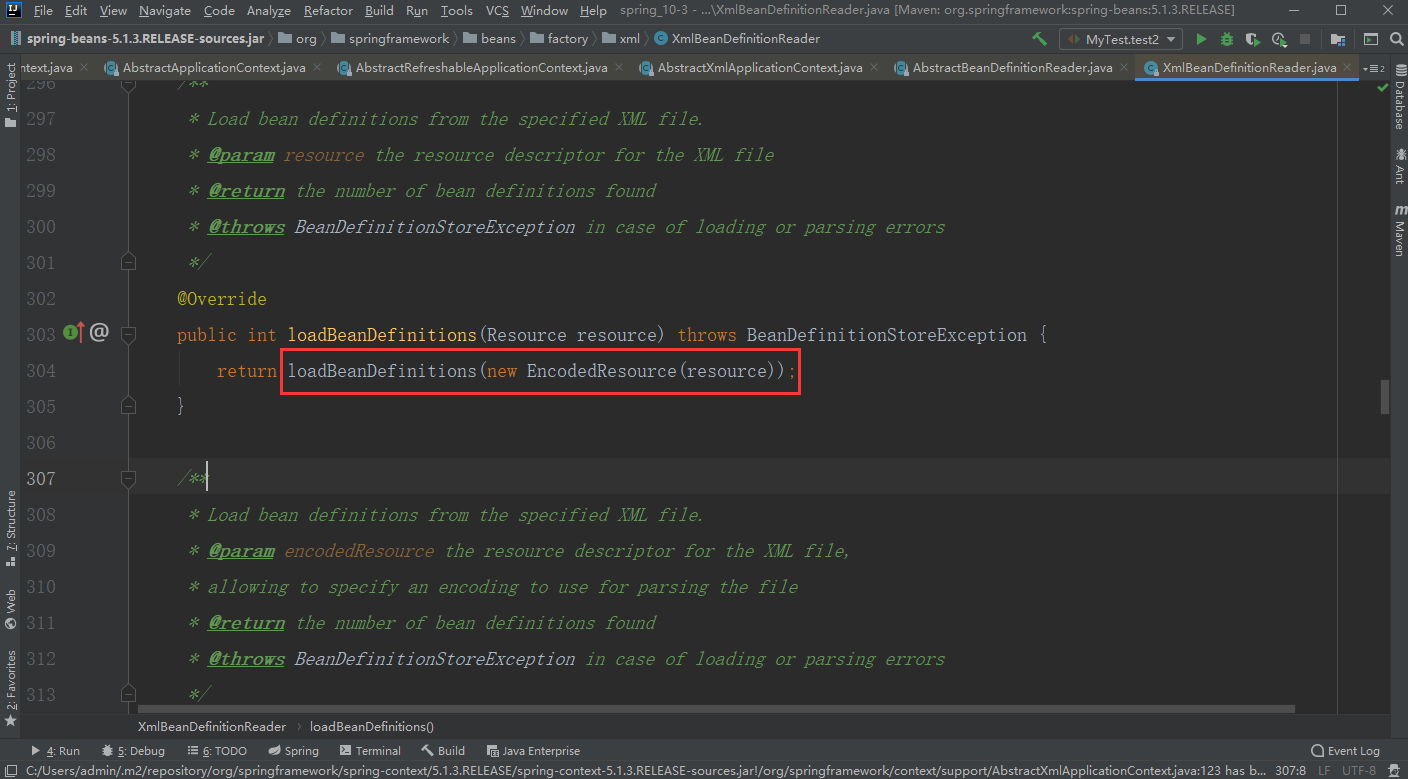Click the springframework breadcrumb folder
1408x779 pixels.
[x=389, y=39]
